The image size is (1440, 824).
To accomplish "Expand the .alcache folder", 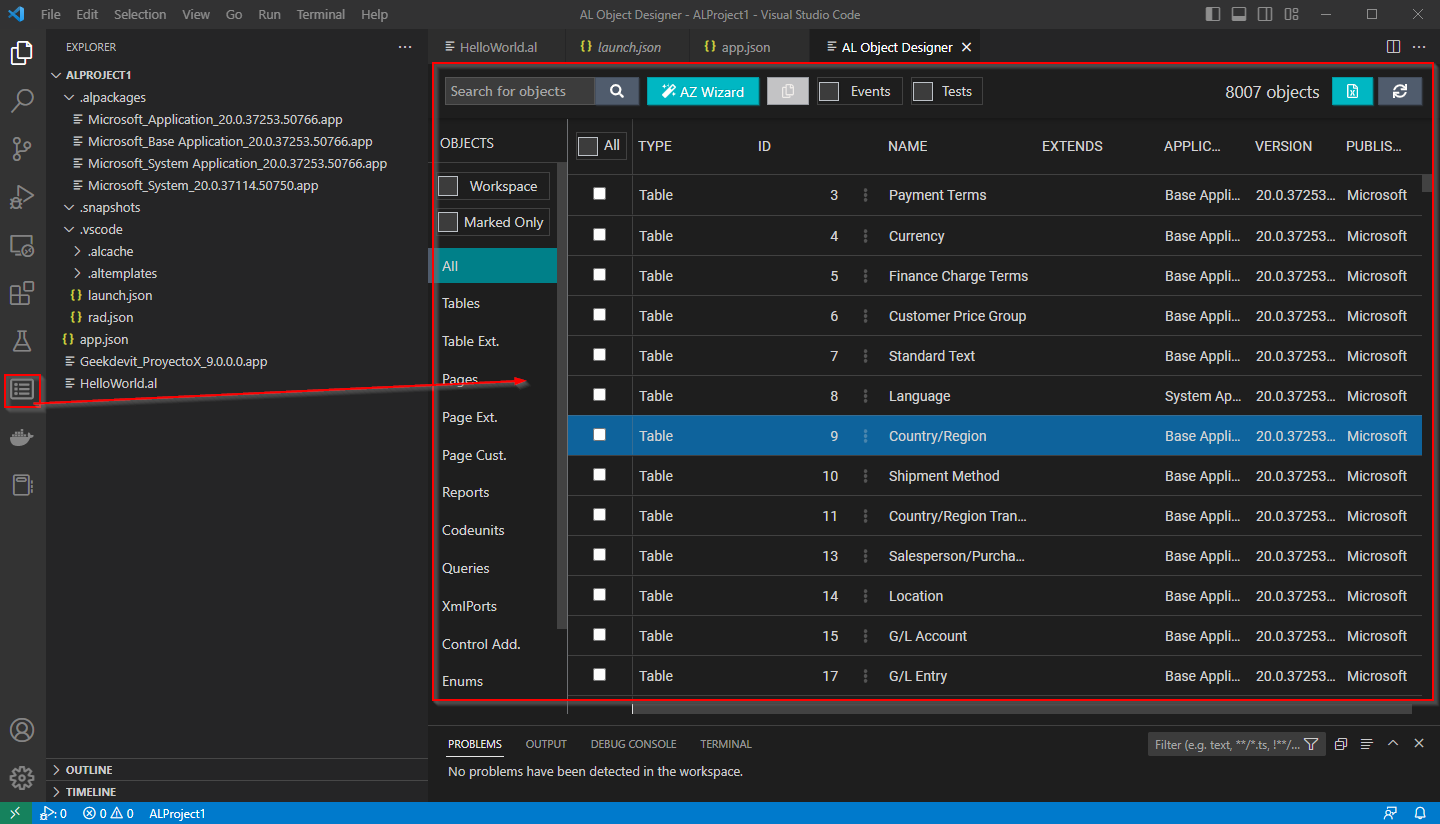I will tap(78, 252).
